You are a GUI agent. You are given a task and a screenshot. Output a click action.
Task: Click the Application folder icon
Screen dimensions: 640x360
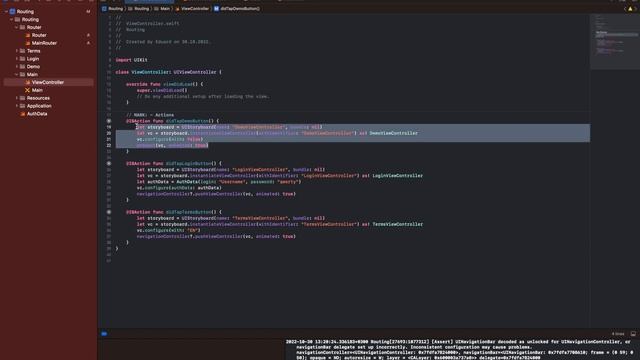tap(22, 106)
